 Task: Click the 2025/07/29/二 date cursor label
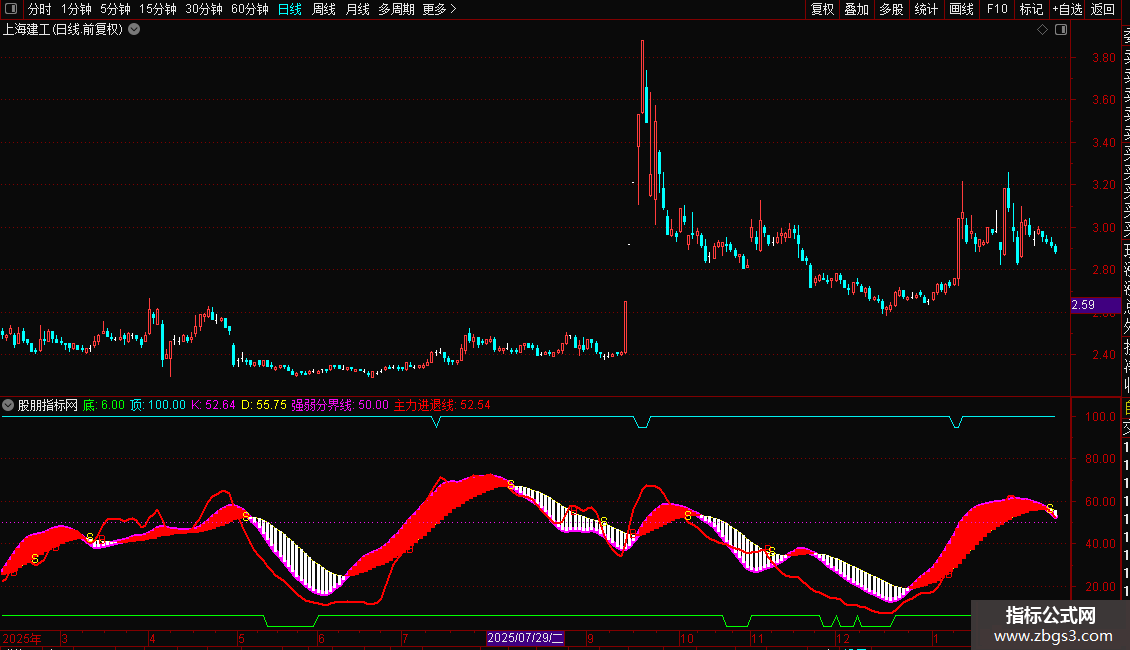[525, 638]
